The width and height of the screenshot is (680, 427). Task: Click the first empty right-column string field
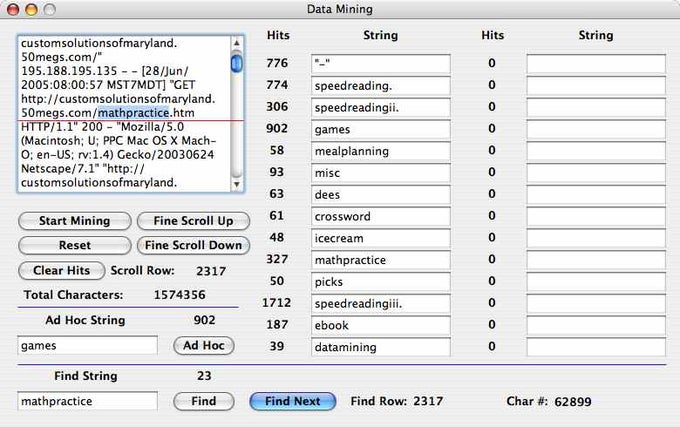tap(596, 64)
